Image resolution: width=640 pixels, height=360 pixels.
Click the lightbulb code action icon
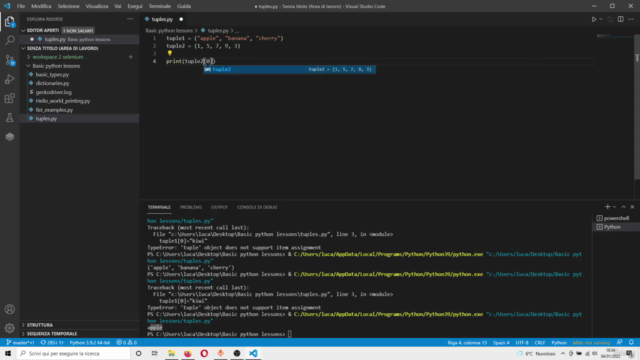169,53
